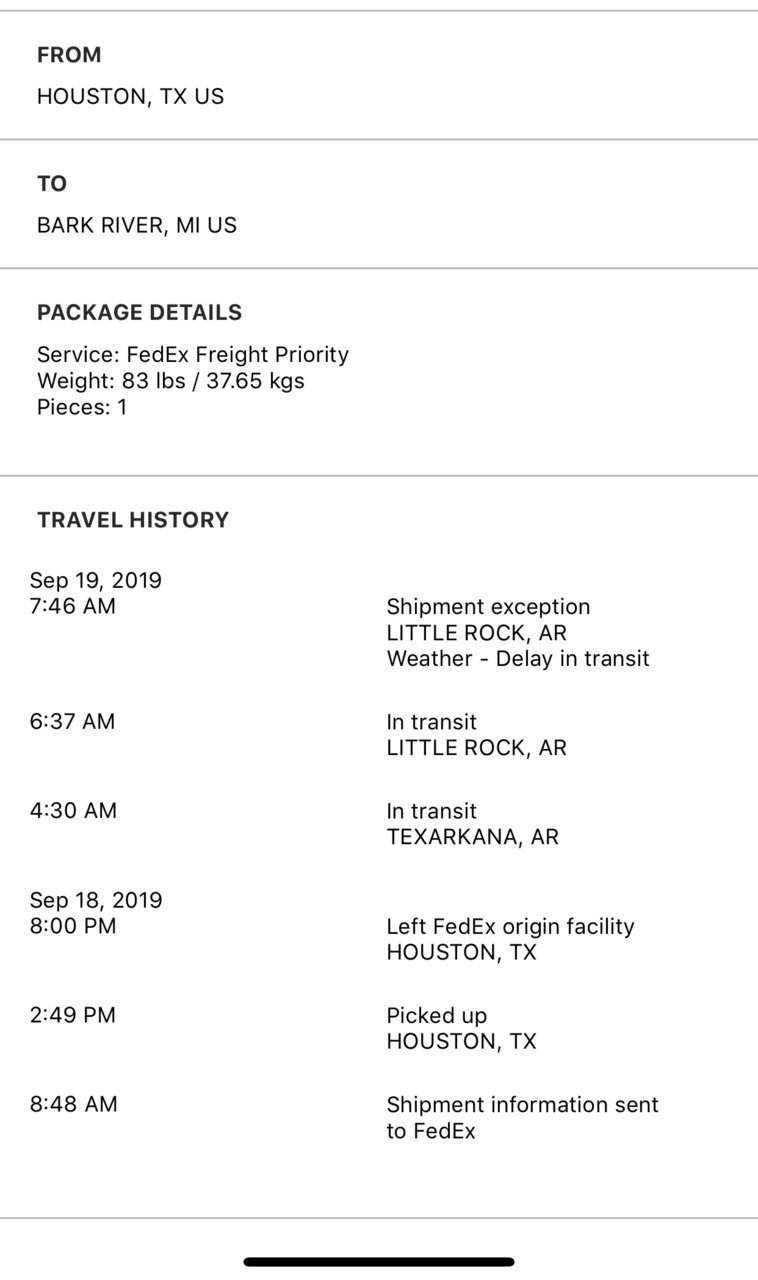Tap the PACKAGE DETAILS heading
The height and width of the screenshot is (1280, 758).
pyautogui.click(x=139, y=312)
